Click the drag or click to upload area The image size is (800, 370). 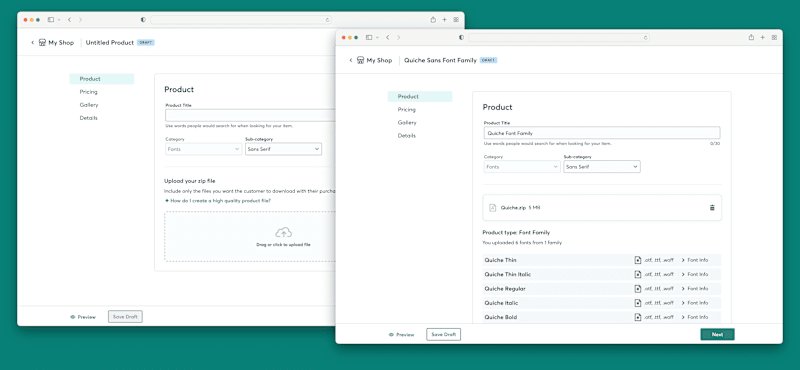click(x=250, y=237)
